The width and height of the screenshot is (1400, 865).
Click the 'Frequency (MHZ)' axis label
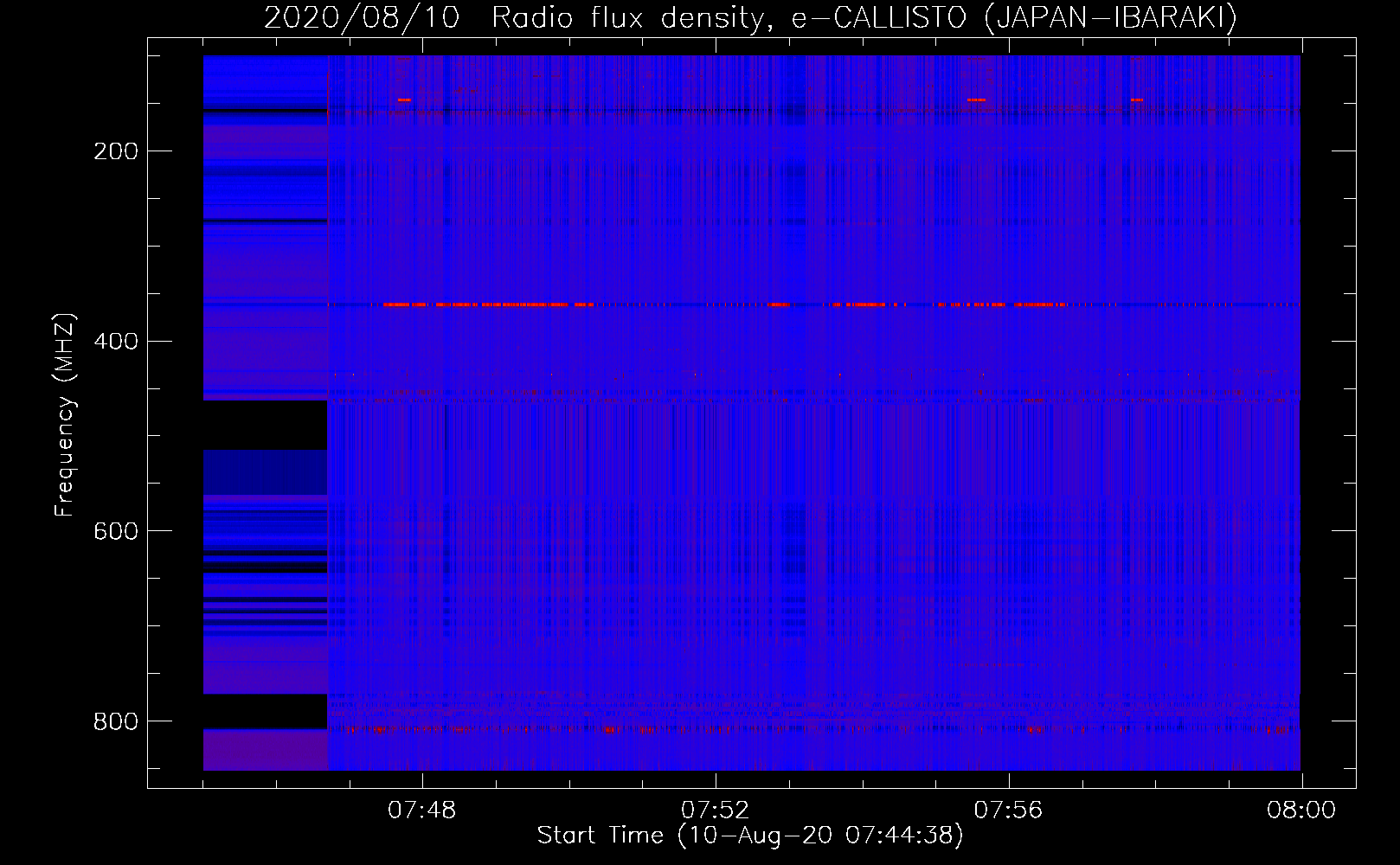[66, 414]
